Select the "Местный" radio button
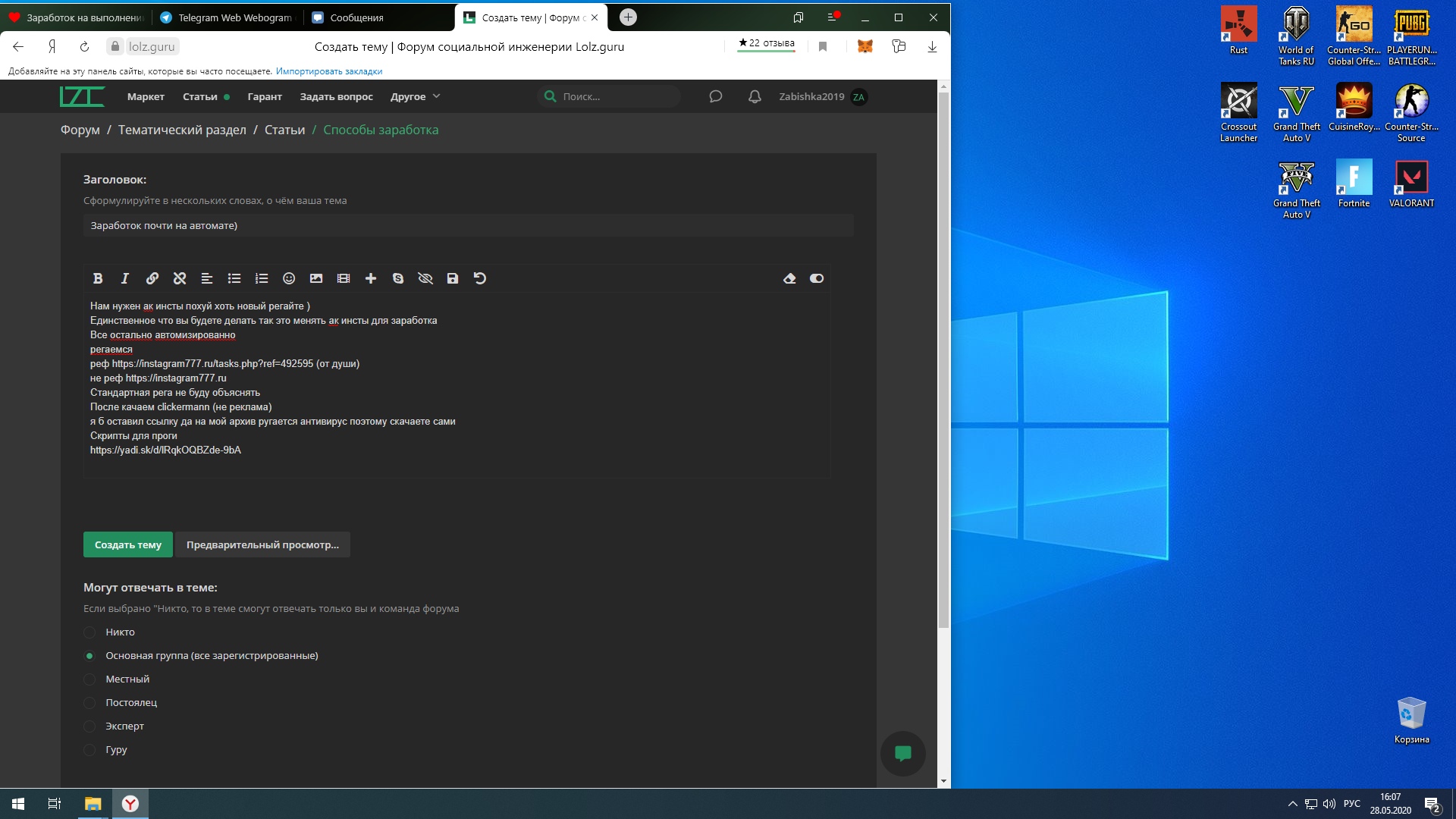This screenshot has width=1456, height=819. click(x=89, y=679)
